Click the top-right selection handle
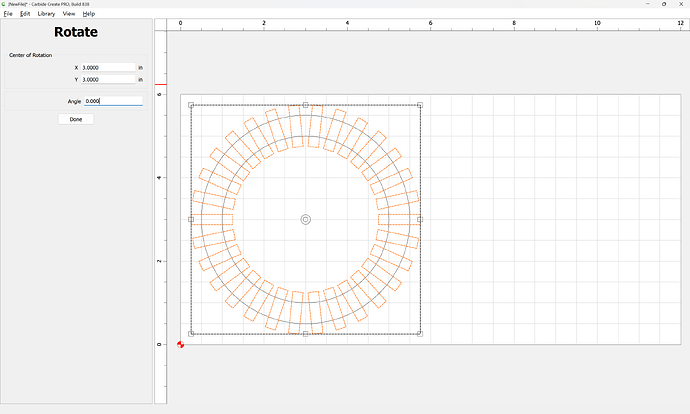The image size is (690, 414). [420, 105]
